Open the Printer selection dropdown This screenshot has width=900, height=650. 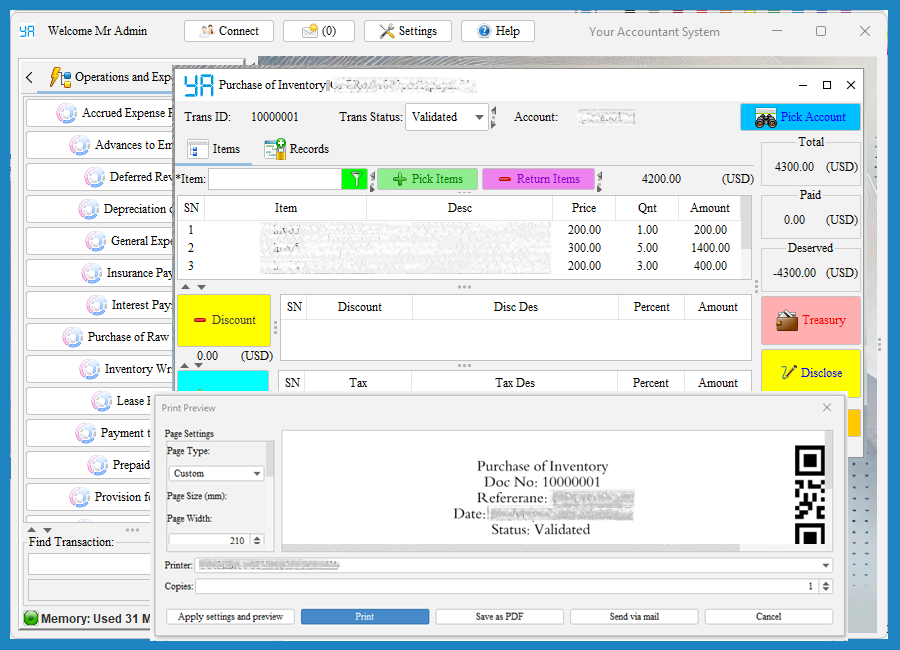tap(514, 566)
